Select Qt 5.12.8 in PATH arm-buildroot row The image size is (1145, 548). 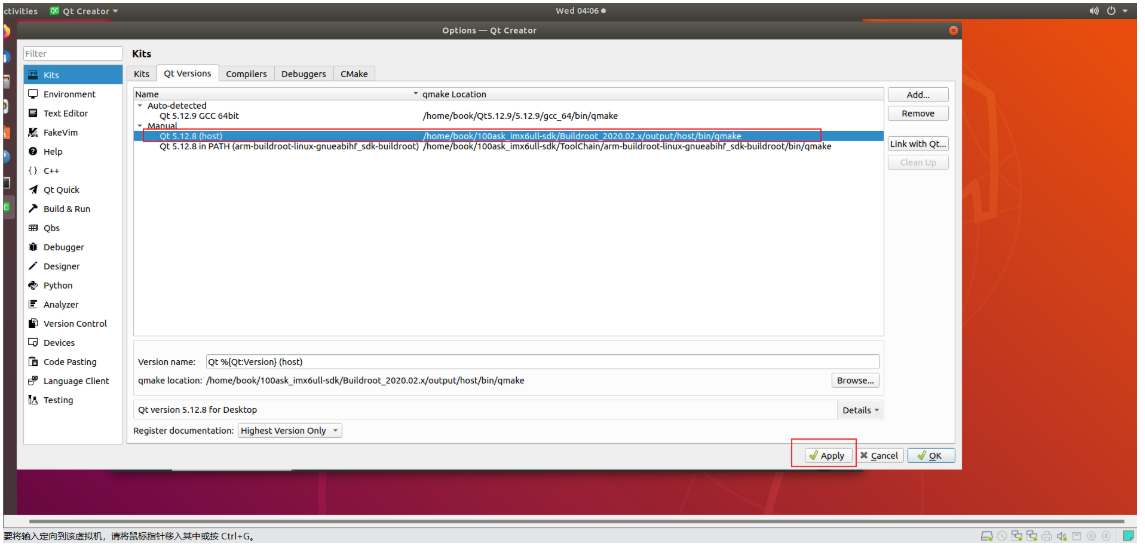pos(508,146)
